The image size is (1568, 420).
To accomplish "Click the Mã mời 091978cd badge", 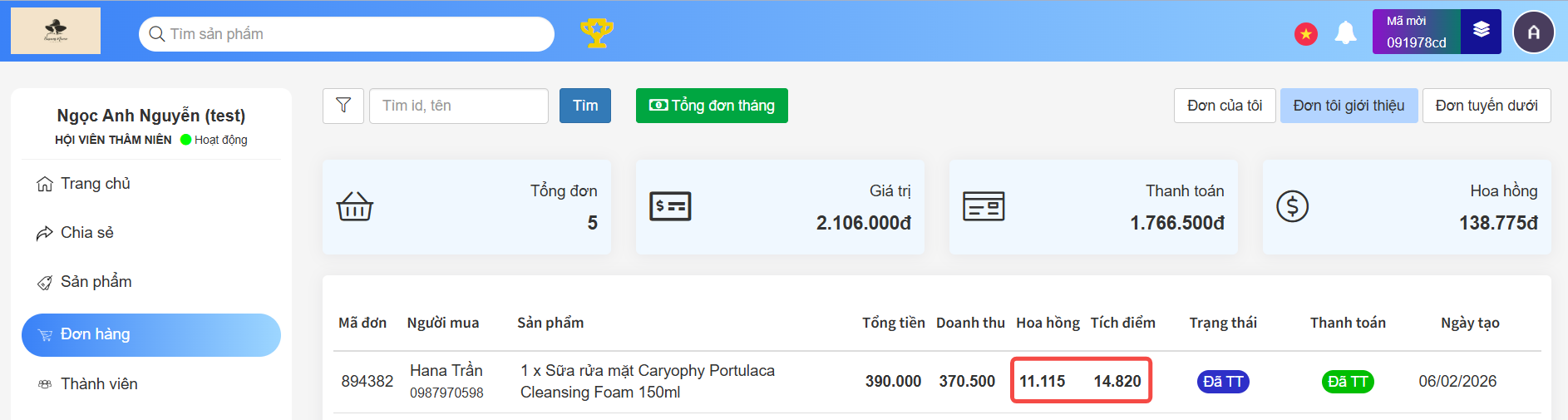I will coord(1417,32).
